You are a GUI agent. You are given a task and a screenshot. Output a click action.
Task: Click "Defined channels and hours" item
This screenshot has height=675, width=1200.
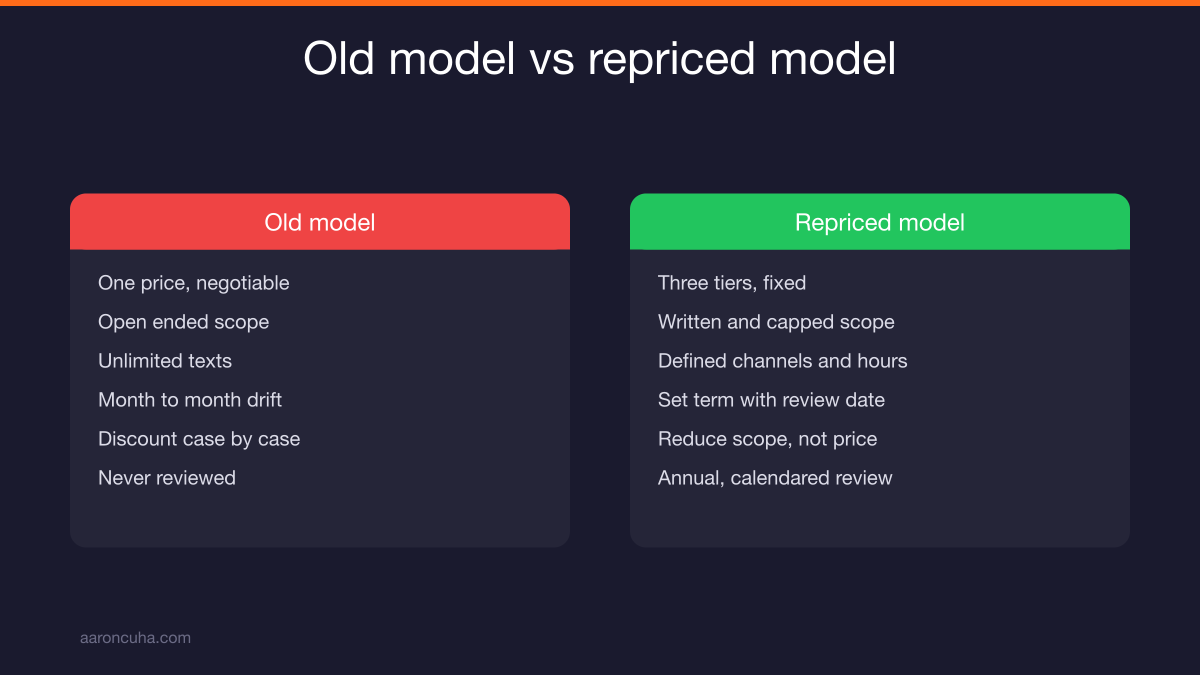783,361
